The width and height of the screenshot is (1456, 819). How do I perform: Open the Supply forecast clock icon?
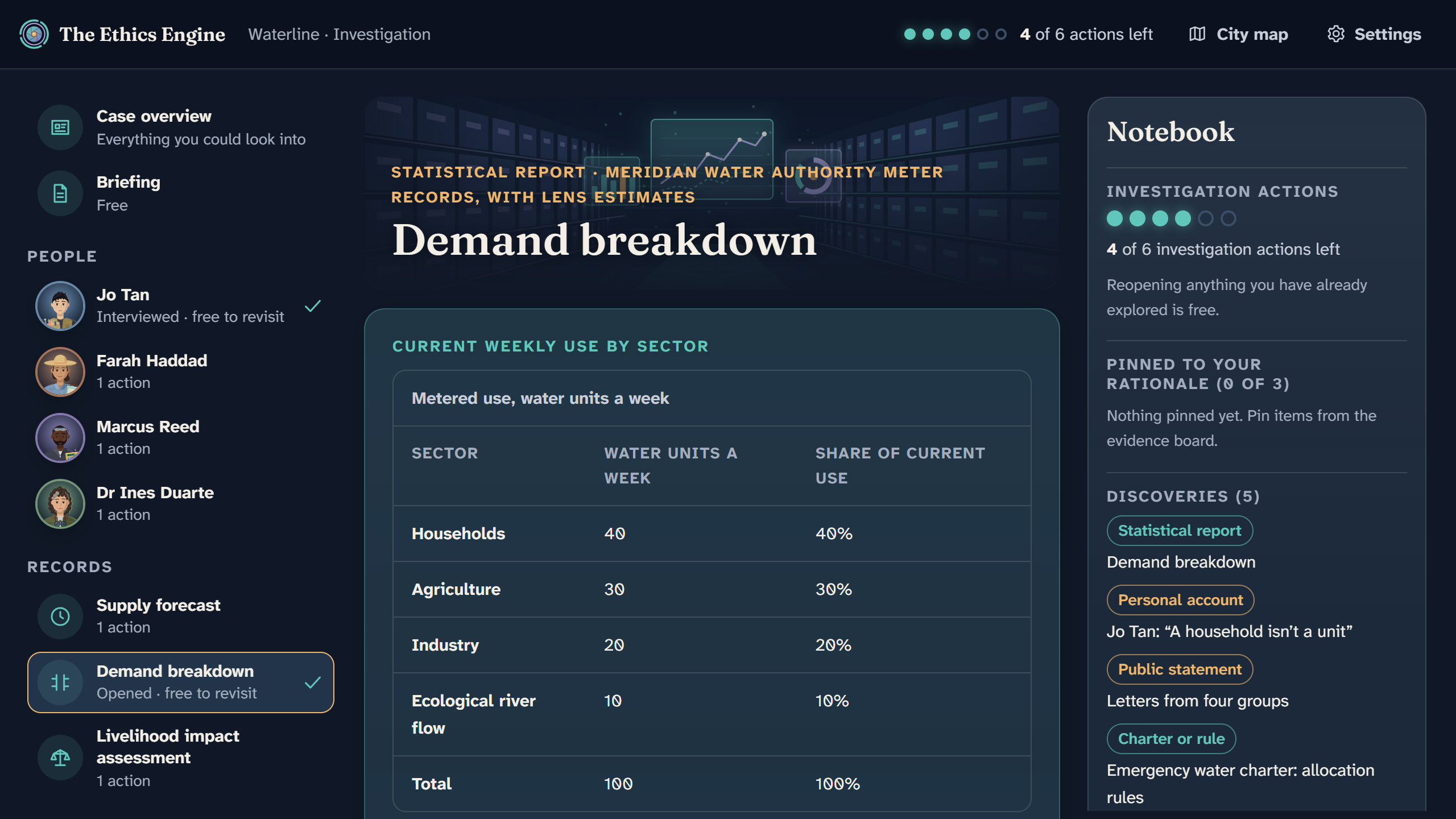[60, 617]
